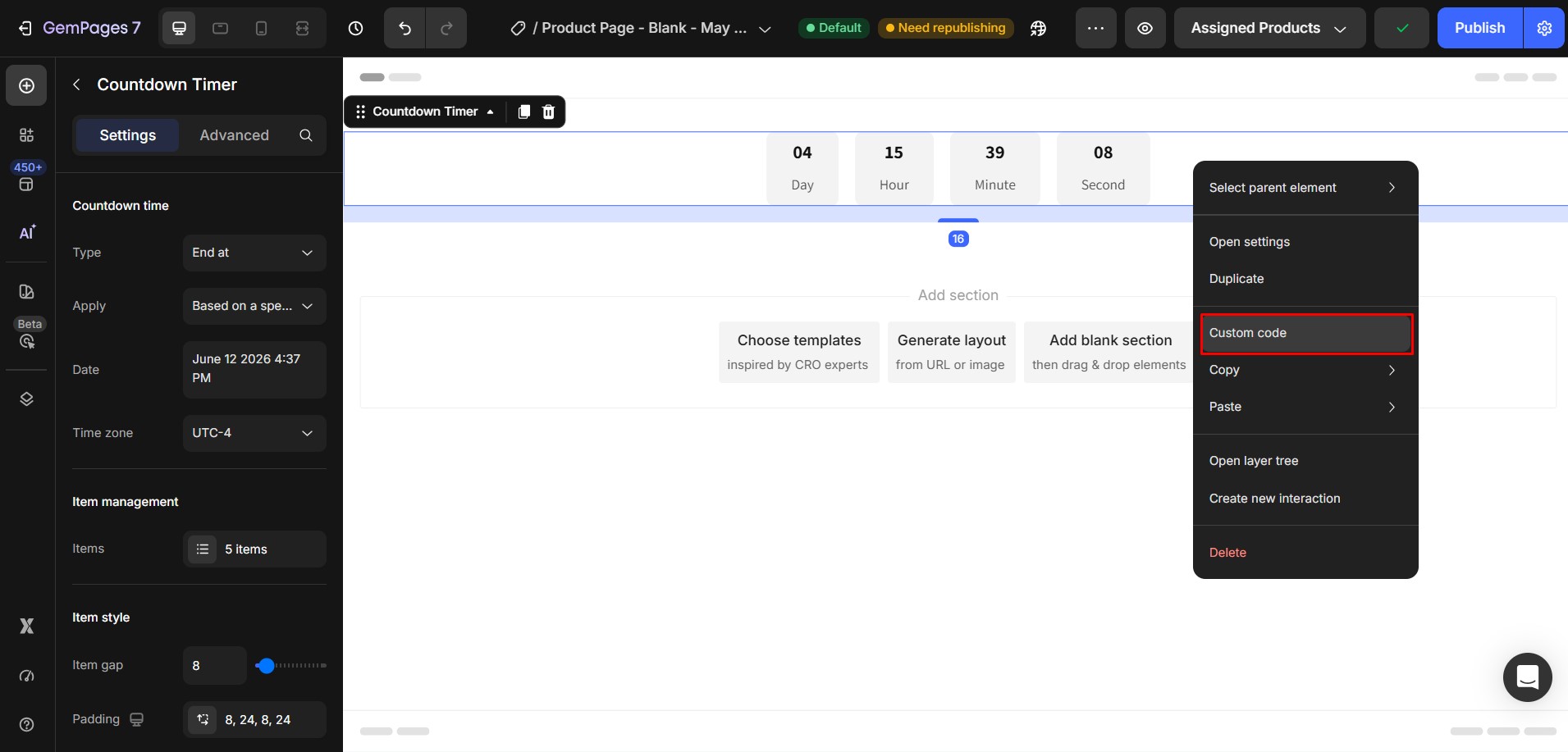
Task: Click the Padding values field
Action: 254,720
